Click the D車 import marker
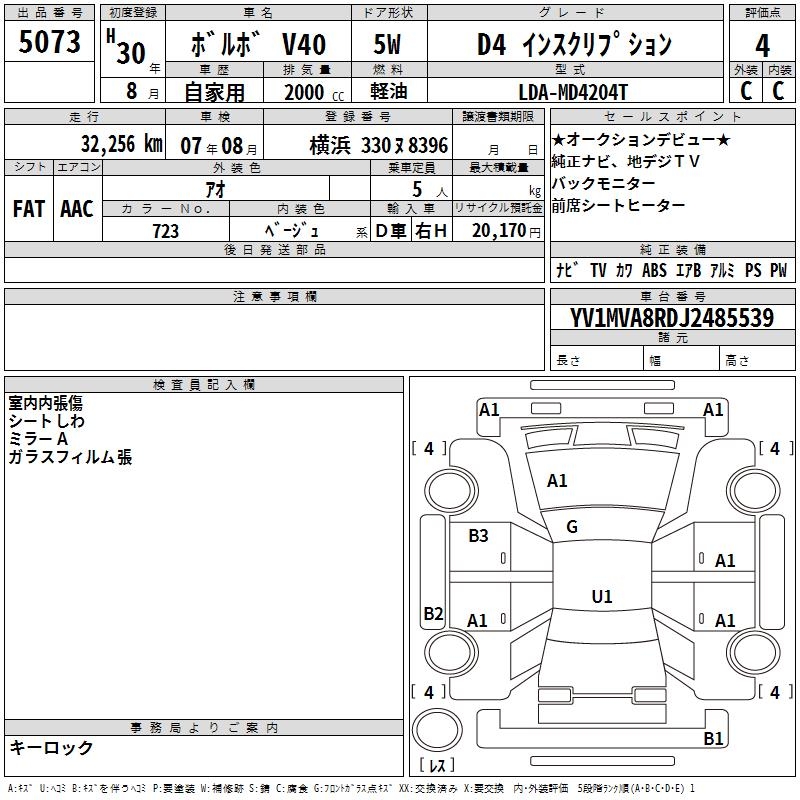The width and height of the screenshot is (800, 800). point(391,231)
